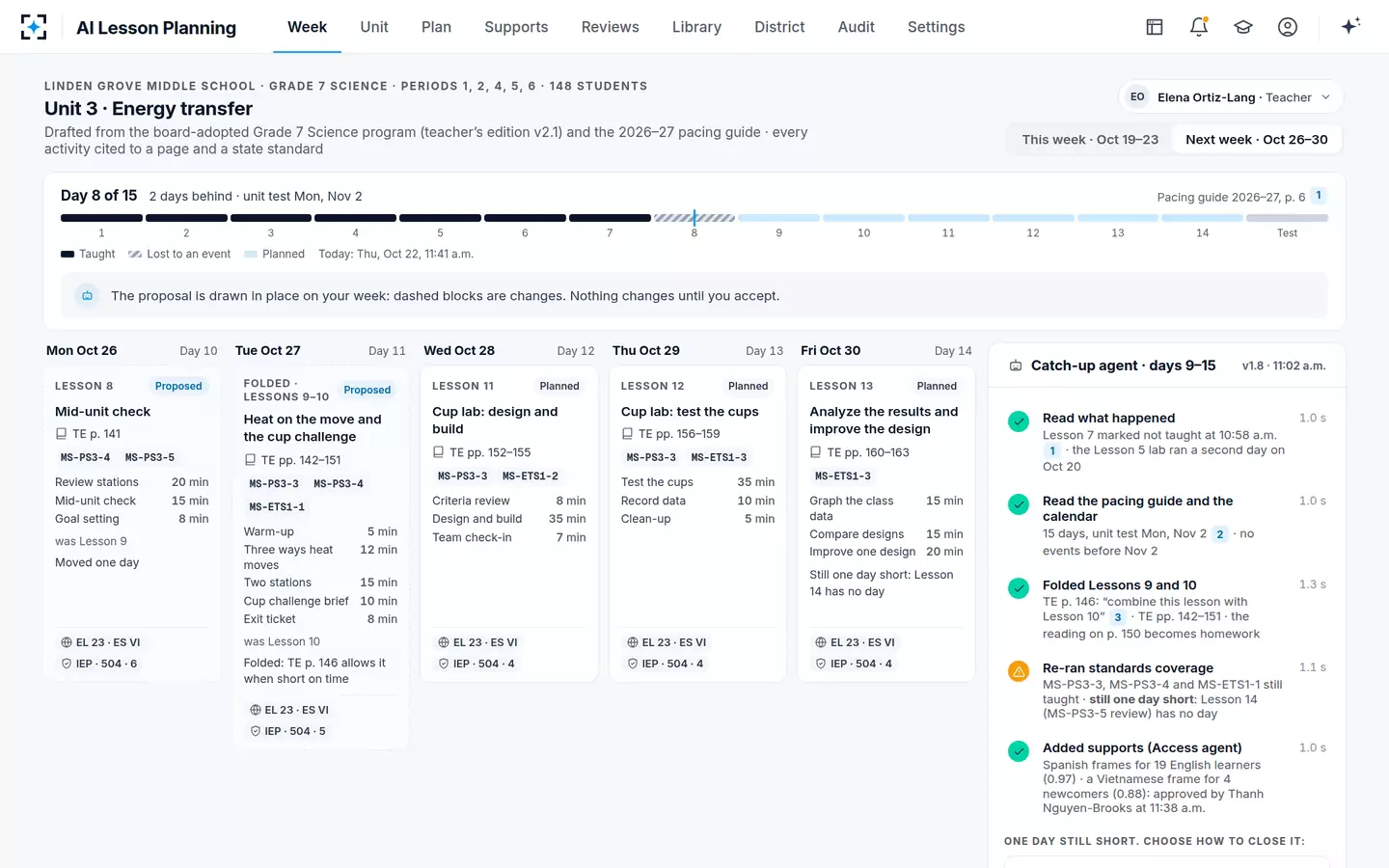
Task: Open the Library tab
Action: pos(696,27)
